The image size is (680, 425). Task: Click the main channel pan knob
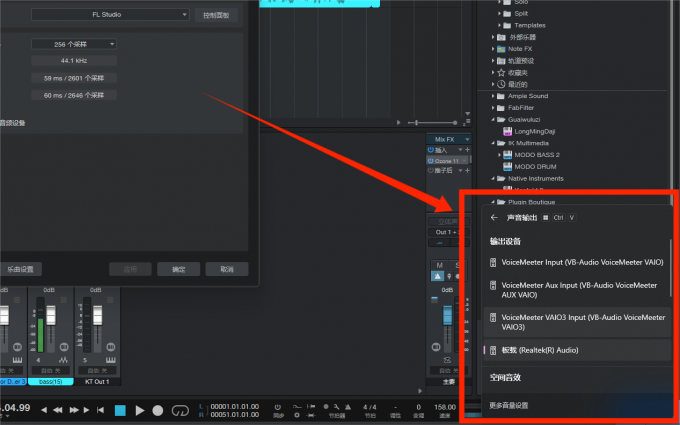pos(436,347)
